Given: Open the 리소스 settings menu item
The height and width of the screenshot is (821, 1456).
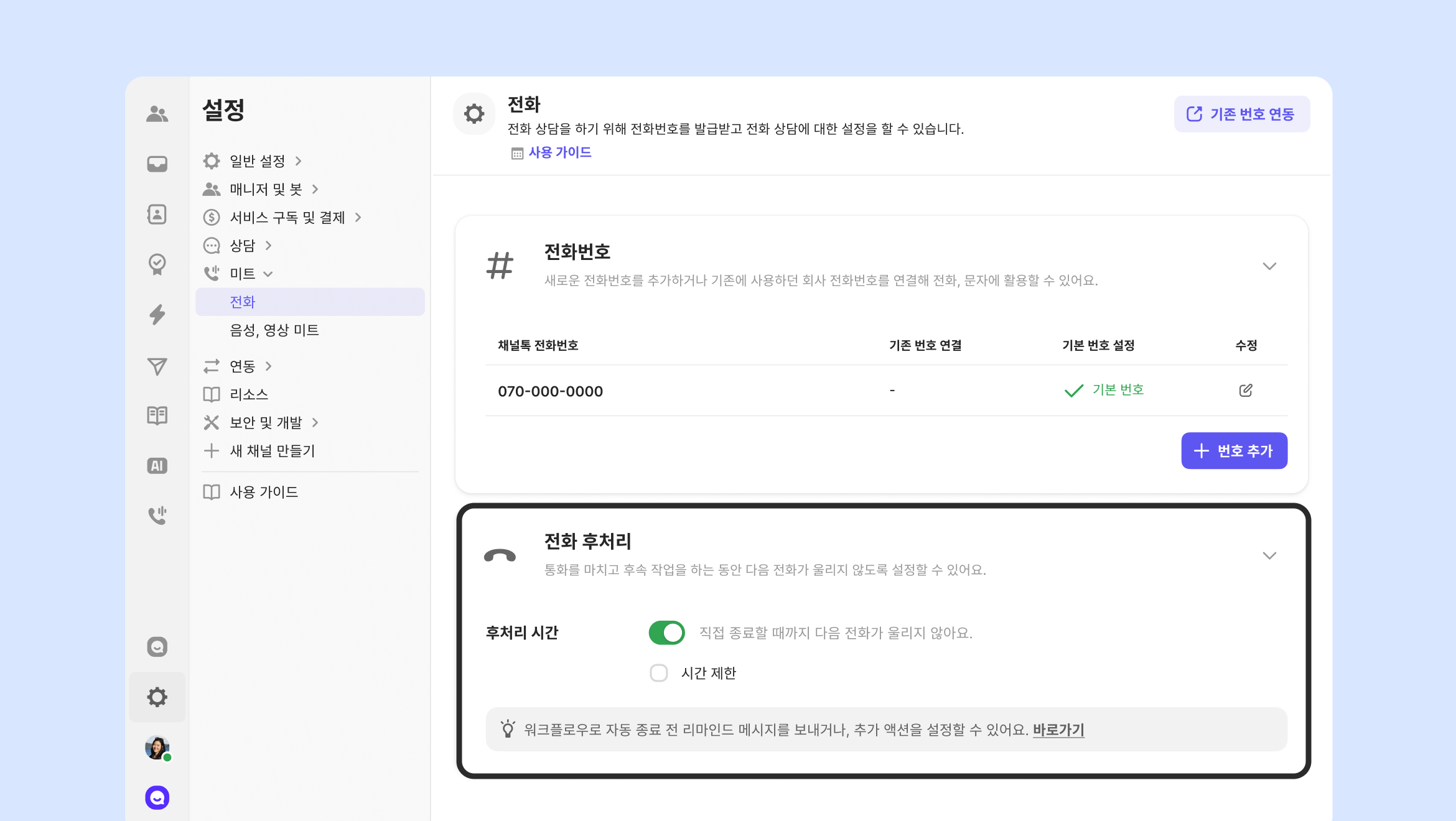Looking at the screenshot, I should click(249, 394).
